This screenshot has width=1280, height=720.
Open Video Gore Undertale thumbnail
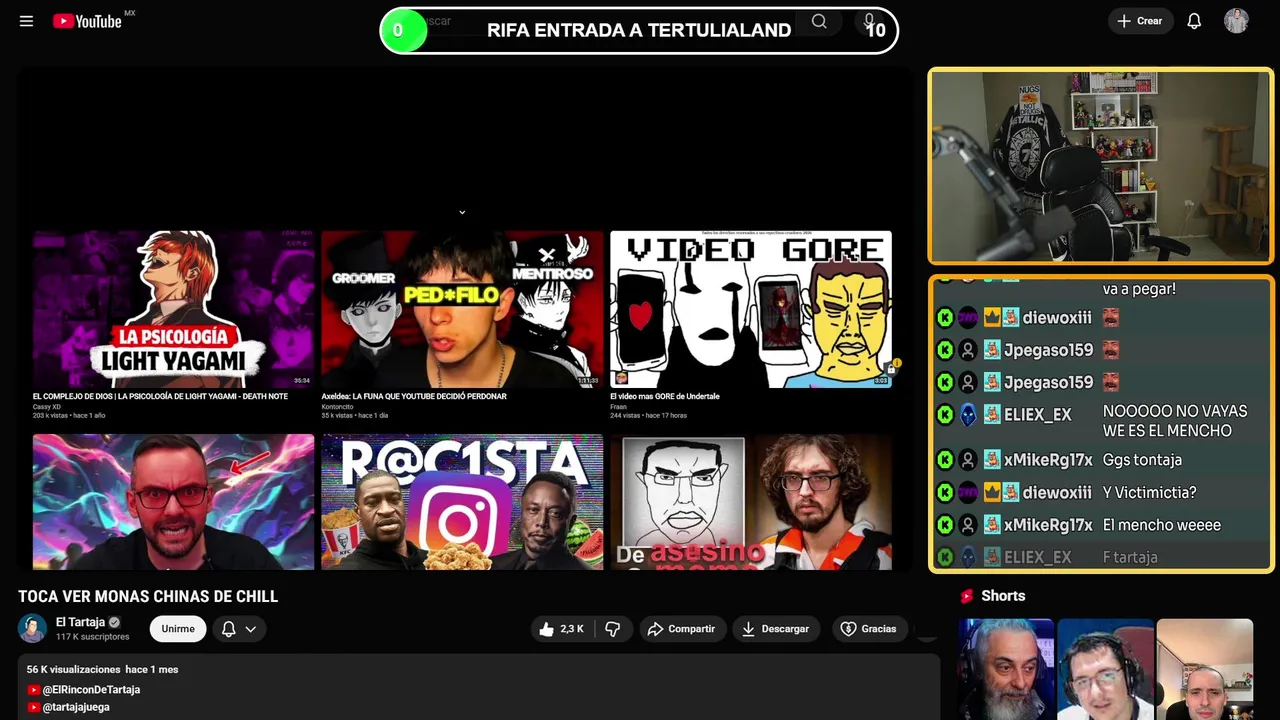tap(751, 309)
